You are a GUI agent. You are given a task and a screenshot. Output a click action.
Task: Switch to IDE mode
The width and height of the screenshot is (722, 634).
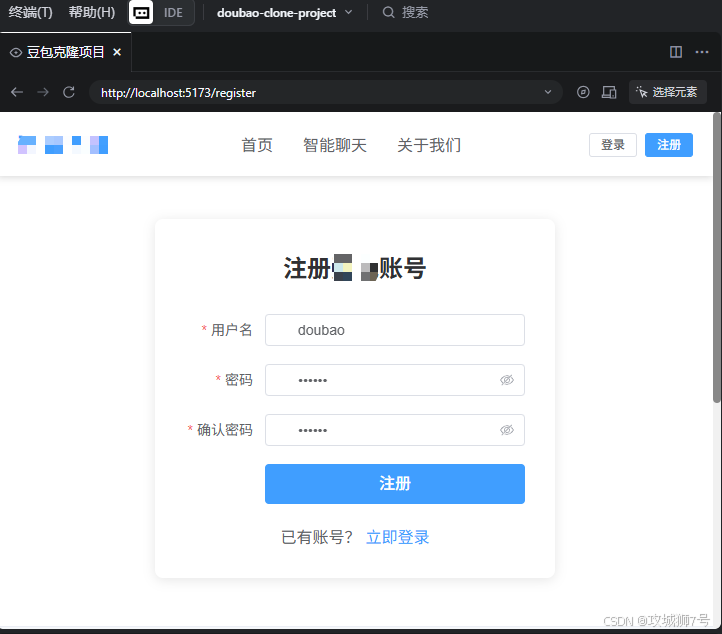[x=173, y=13]
